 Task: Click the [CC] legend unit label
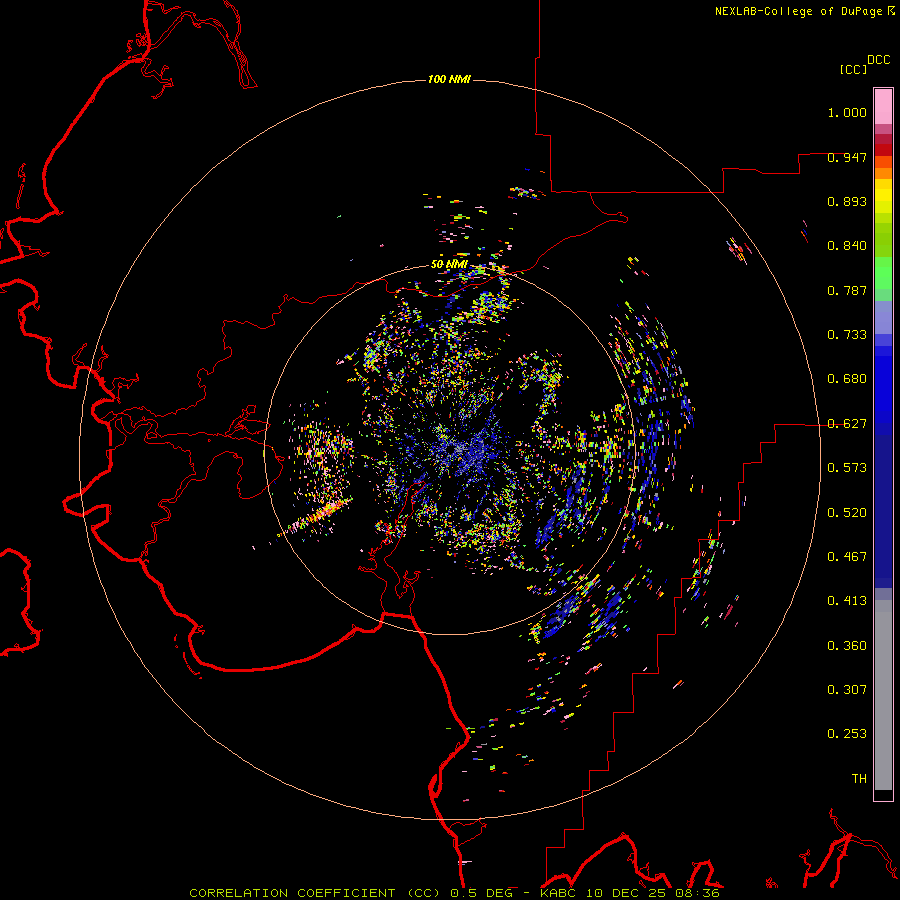[853, 69]
